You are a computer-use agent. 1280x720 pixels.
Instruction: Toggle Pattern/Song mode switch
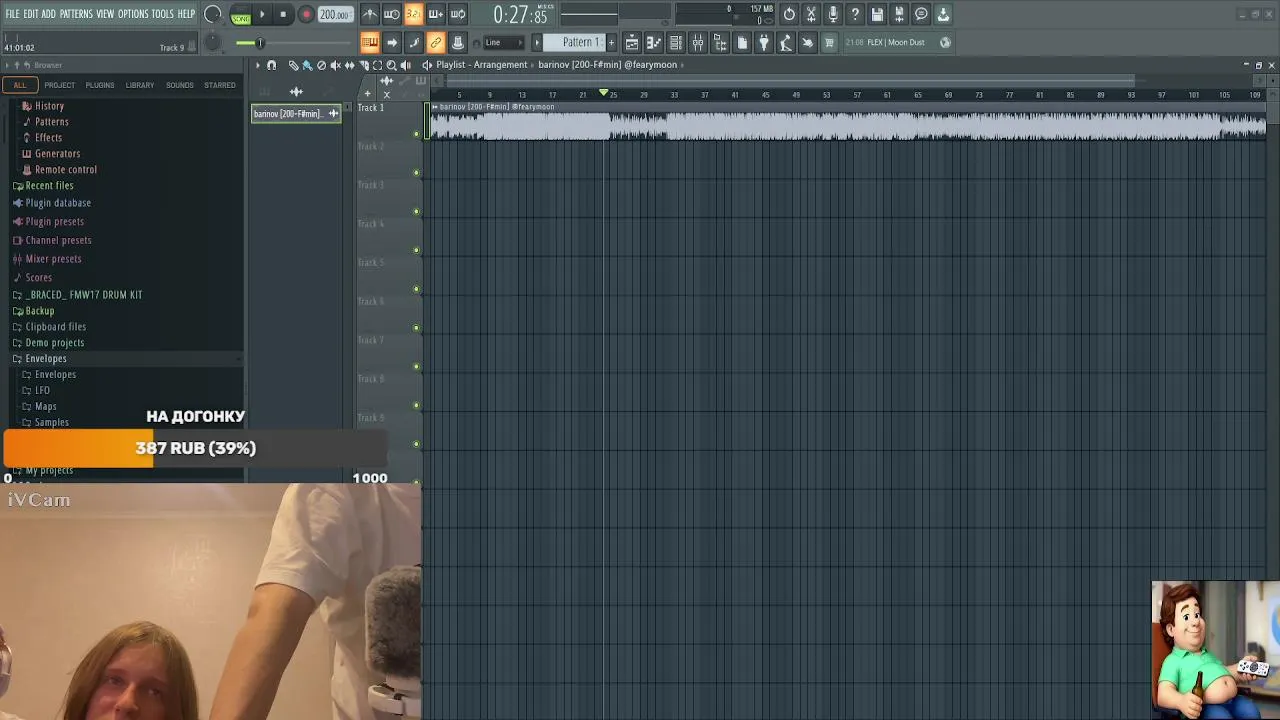click(x=241, y=14)
